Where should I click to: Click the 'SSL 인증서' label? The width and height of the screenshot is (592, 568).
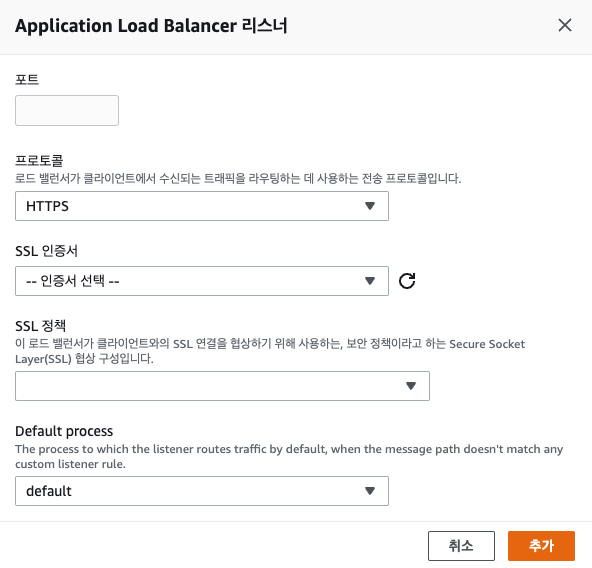click(46, 251)
